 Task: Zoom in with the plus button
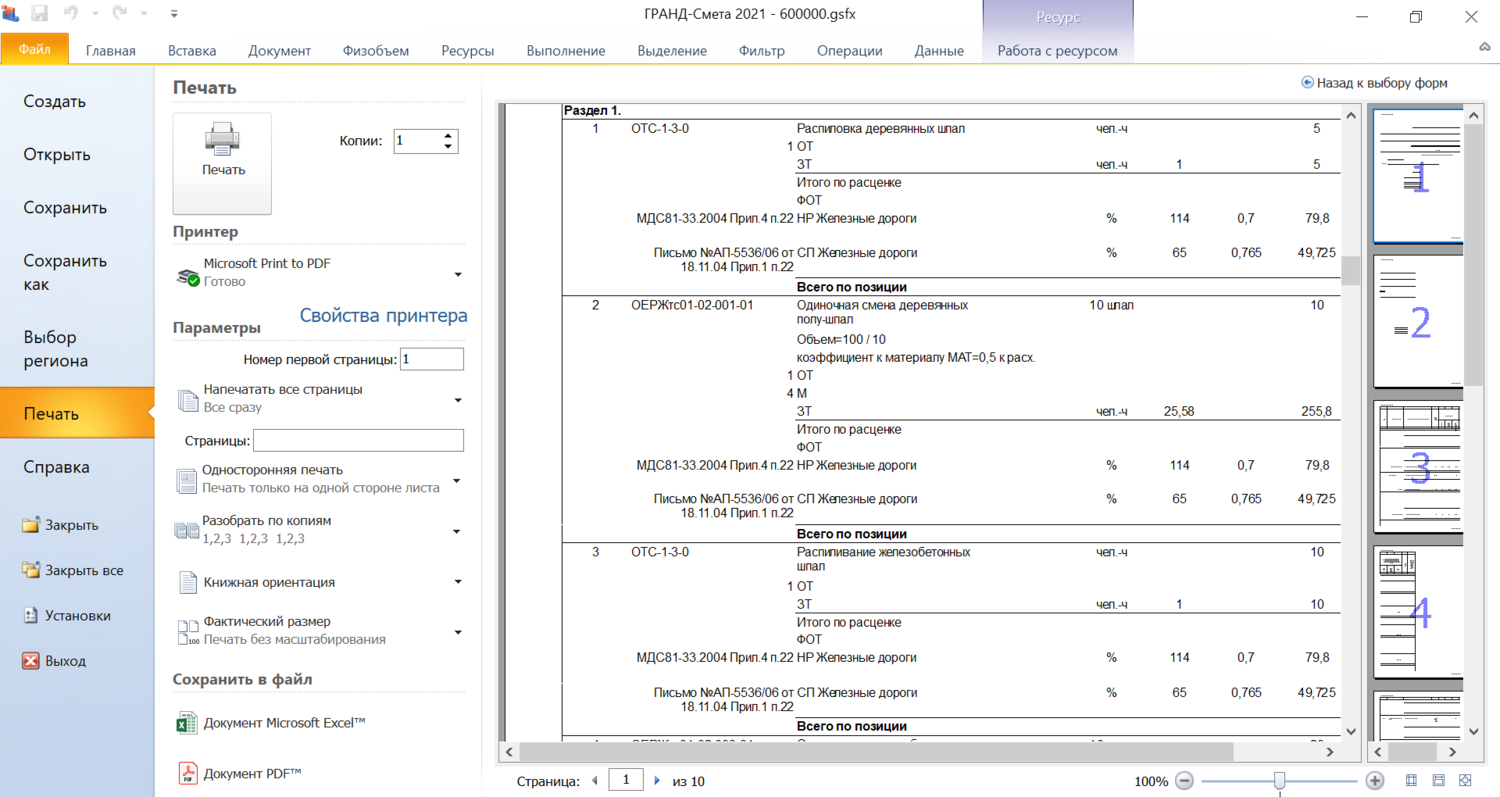1375,781
